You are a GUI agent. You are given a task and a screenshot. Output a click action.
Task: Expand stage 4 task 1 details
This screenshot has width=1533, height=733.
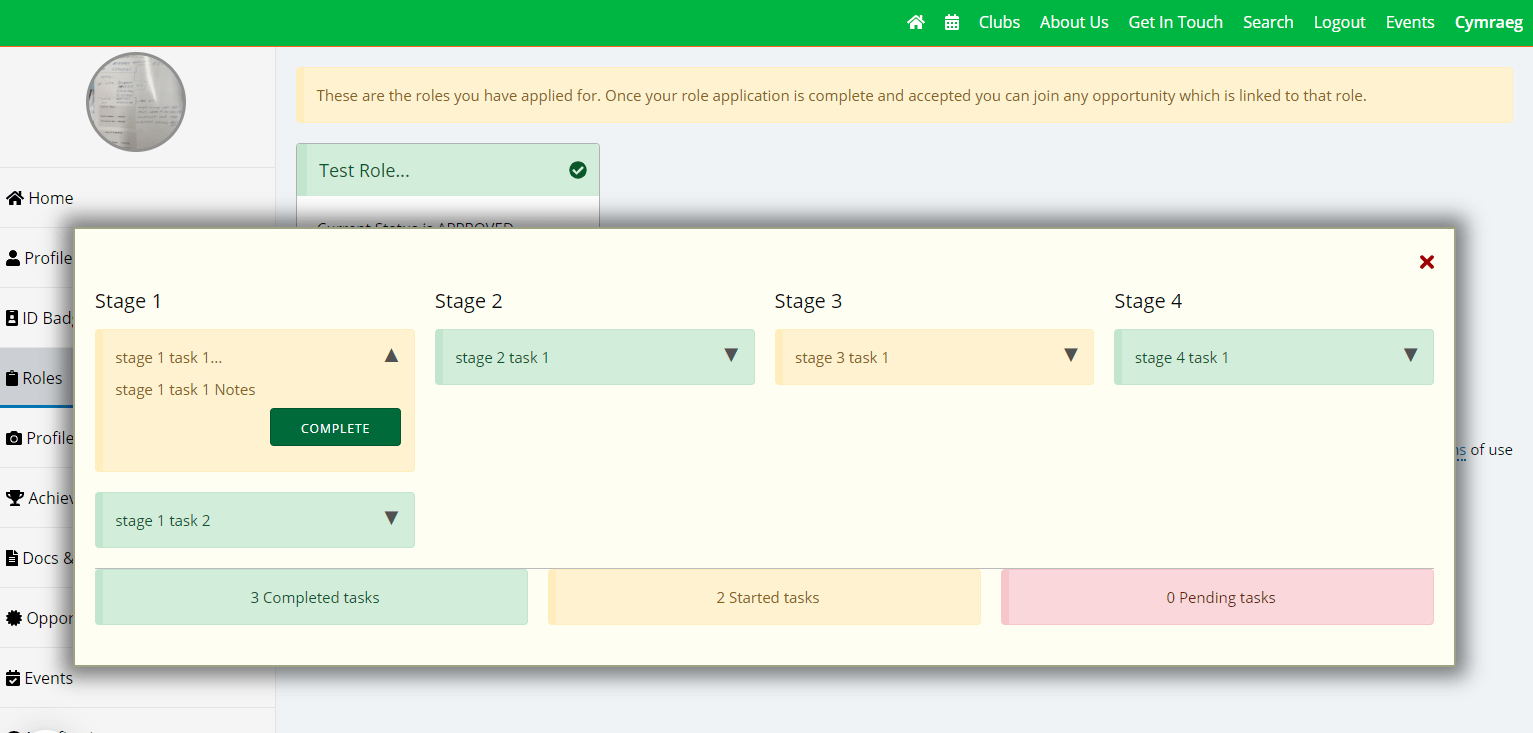[x=1410, y=356]
